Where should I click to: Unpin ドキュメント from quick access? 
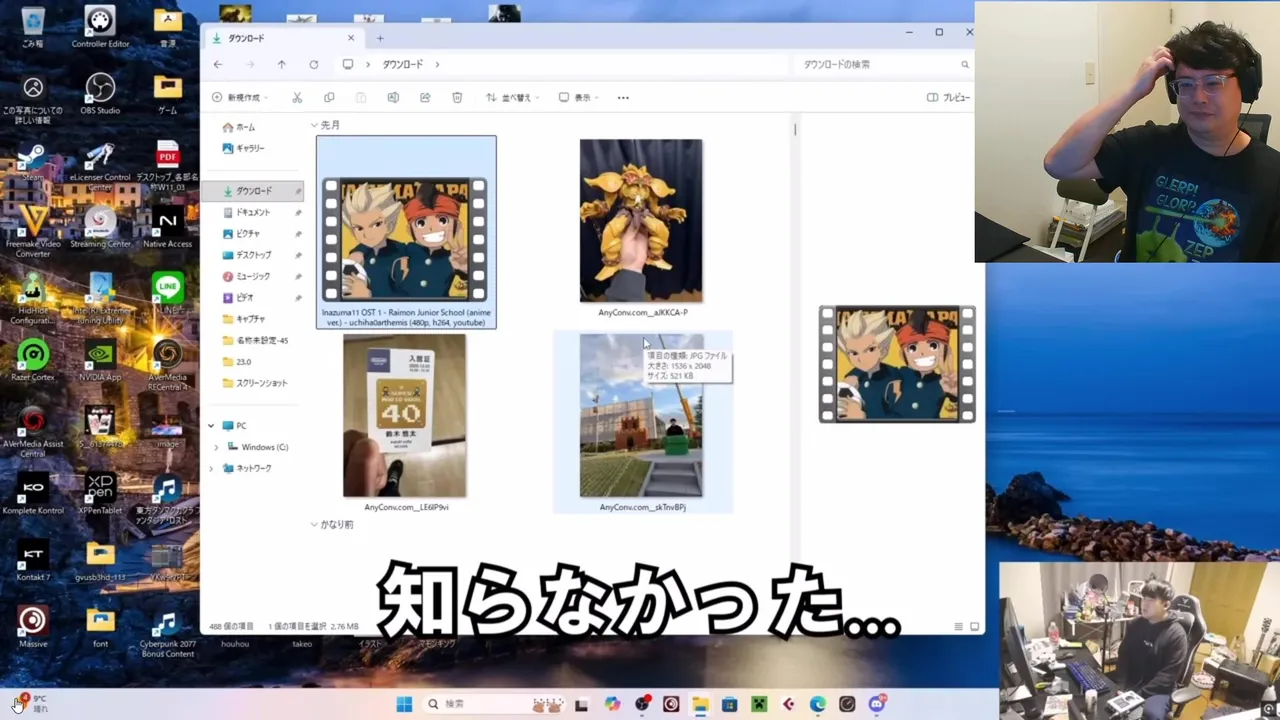click(x=298, y=212)
